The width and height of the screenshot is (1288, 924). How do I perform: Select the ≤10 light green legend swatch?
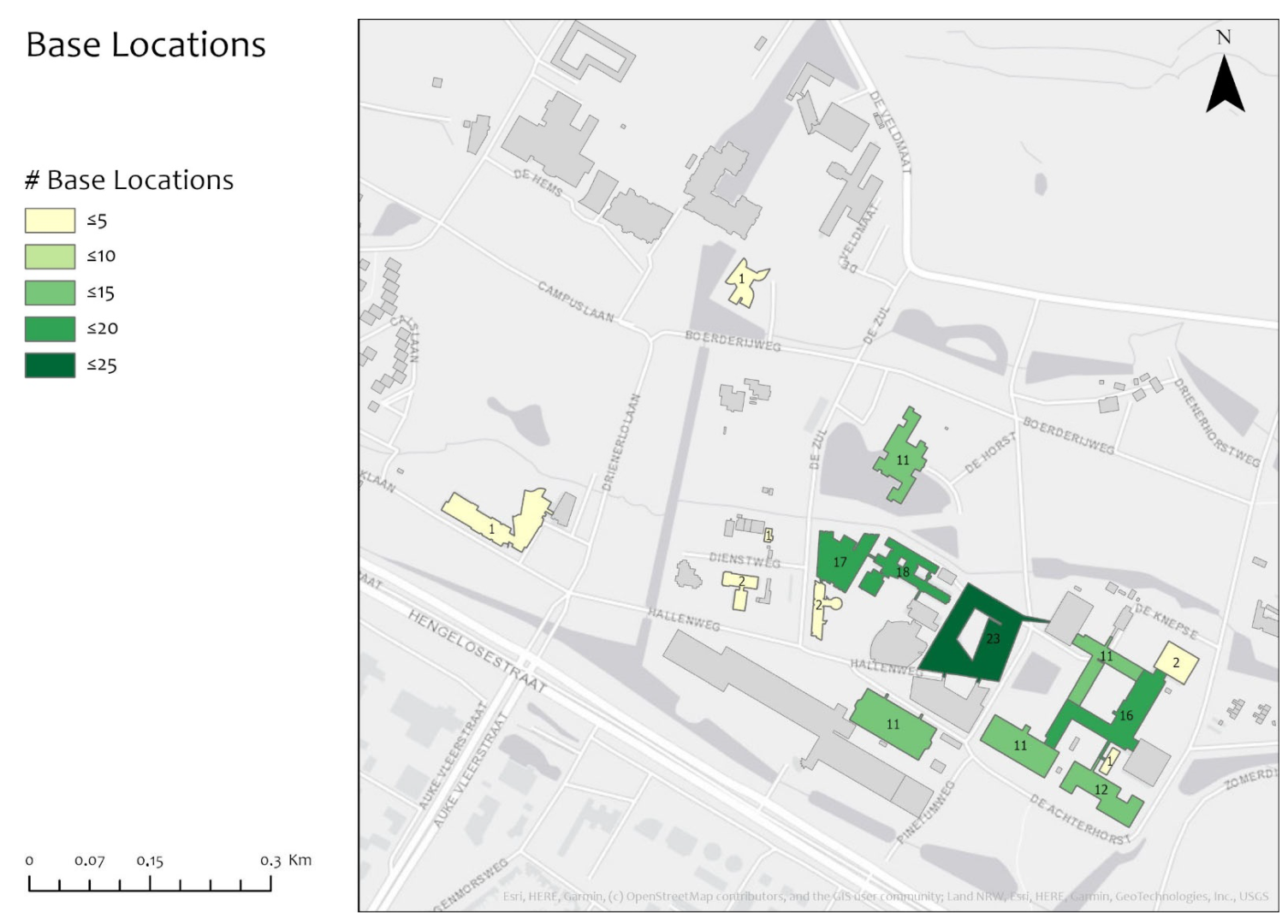point(50,257)
